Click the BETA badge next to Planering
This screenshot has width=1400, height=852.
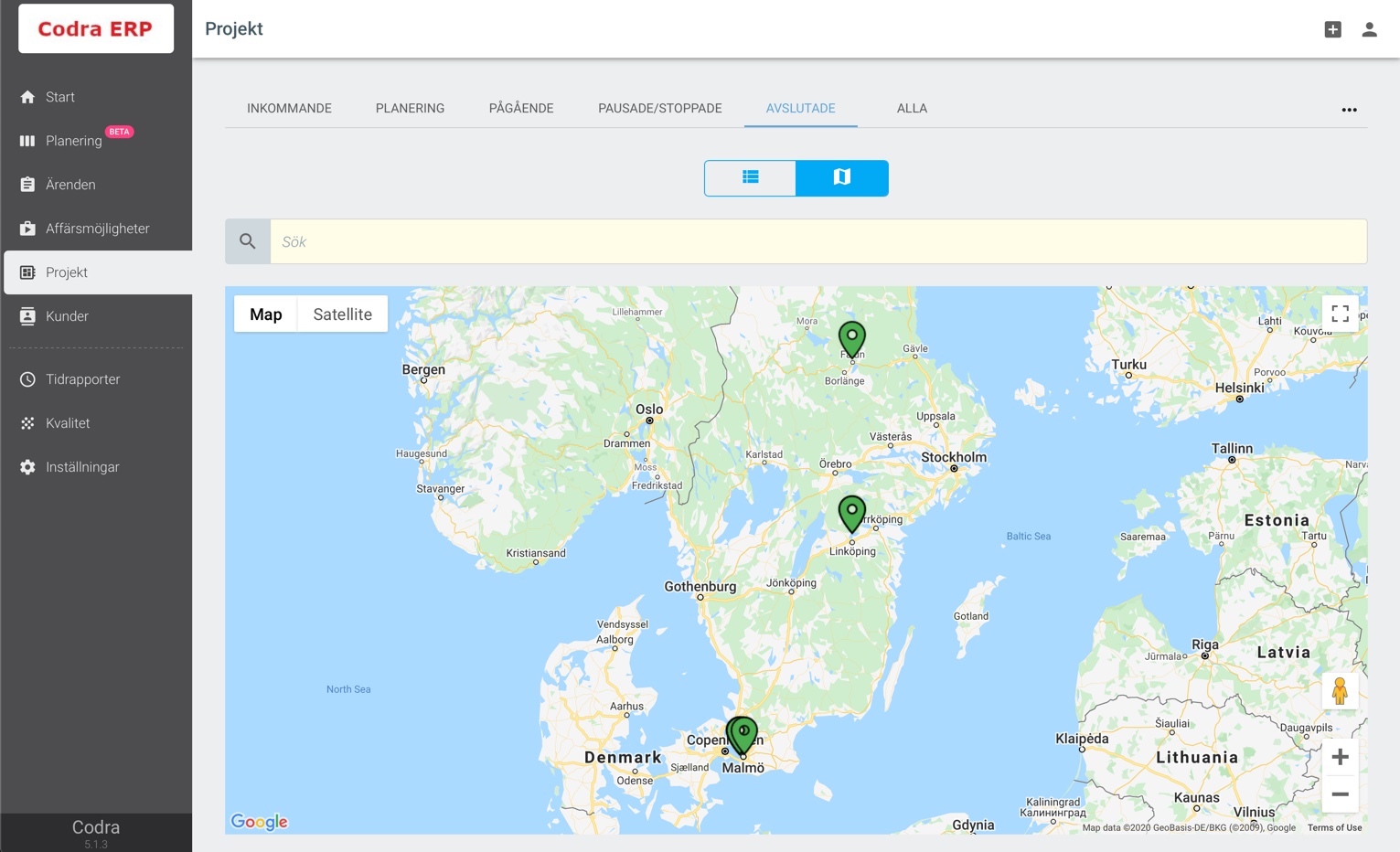120,132
